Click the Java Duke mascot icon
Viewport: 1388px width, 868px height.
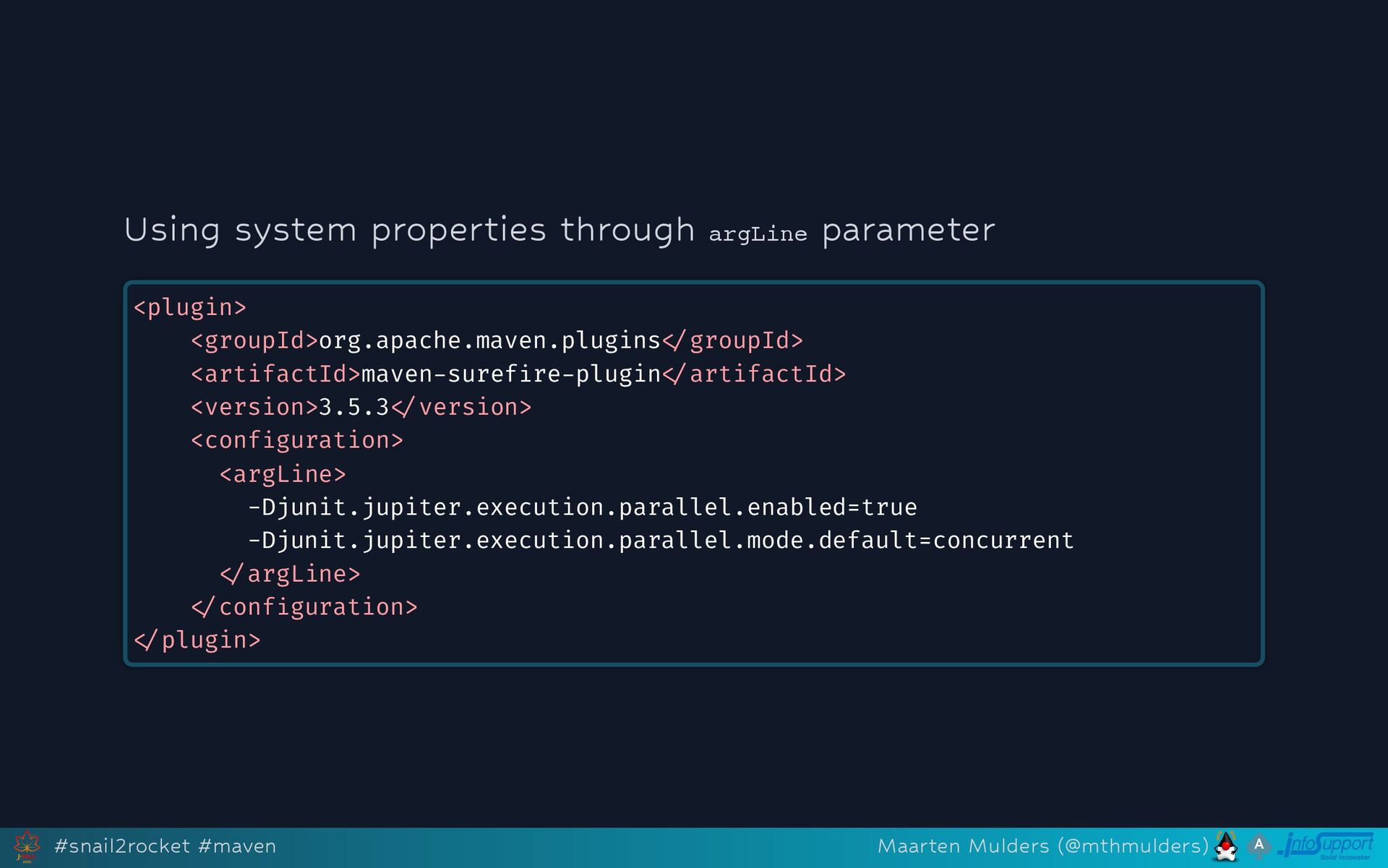tap(1225, 846)
